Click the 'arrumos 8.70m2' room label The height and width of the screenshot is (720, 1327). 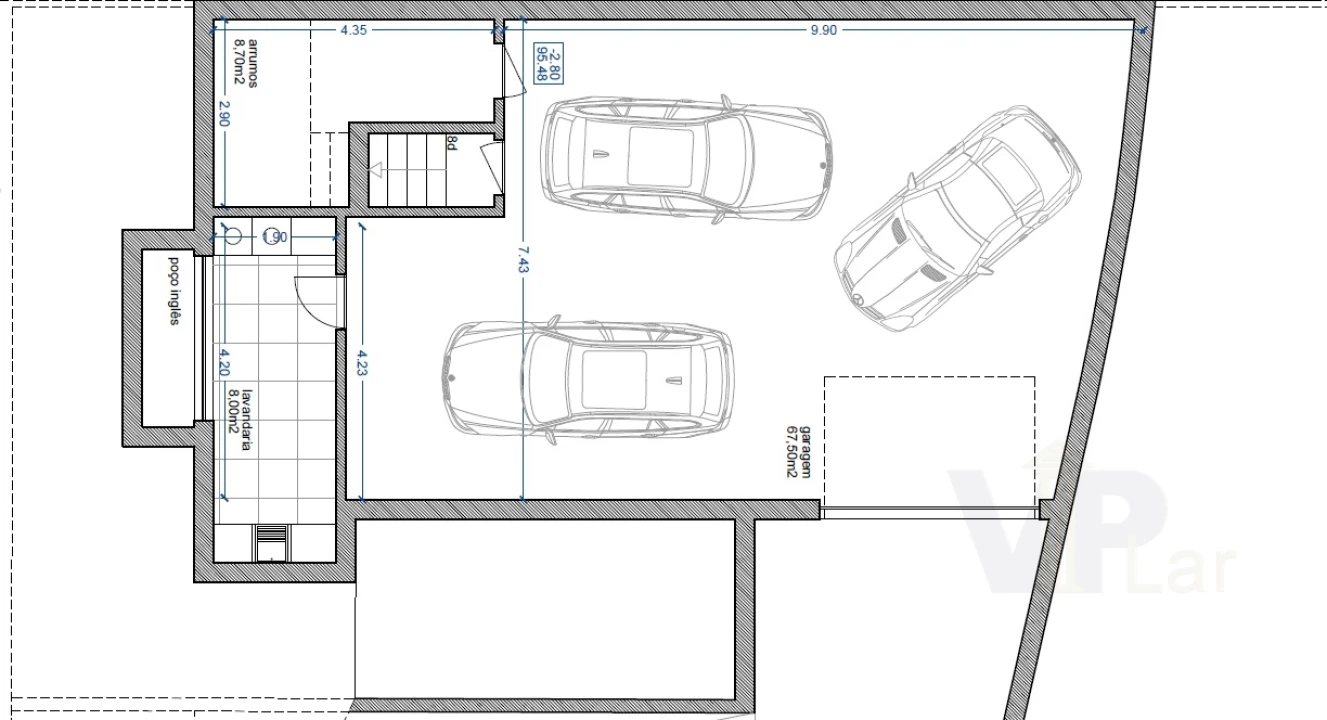click(246, 61)
